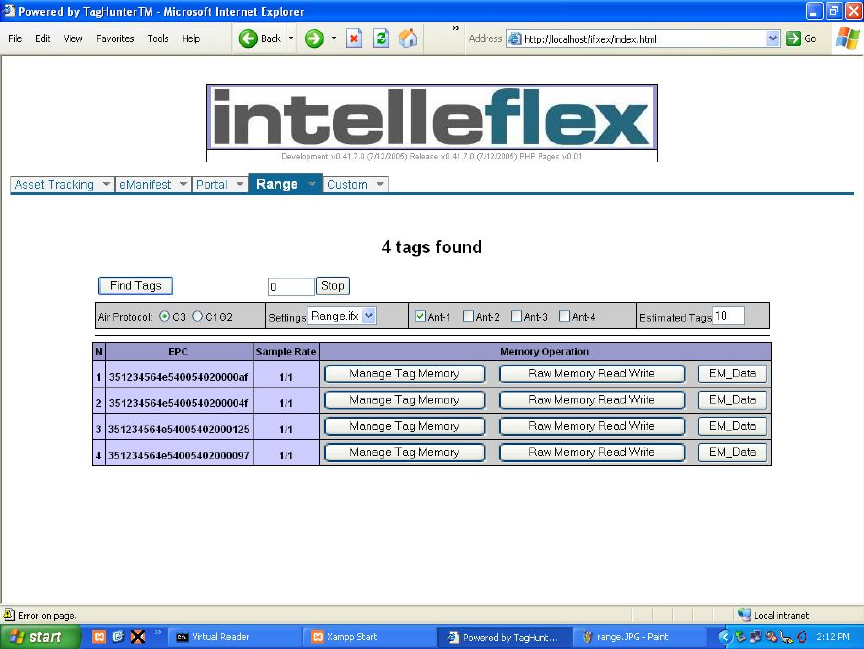Click Raw Memory Read Write for tag 2
Screen dimensions: 864x649
click(x=592, y=400)
